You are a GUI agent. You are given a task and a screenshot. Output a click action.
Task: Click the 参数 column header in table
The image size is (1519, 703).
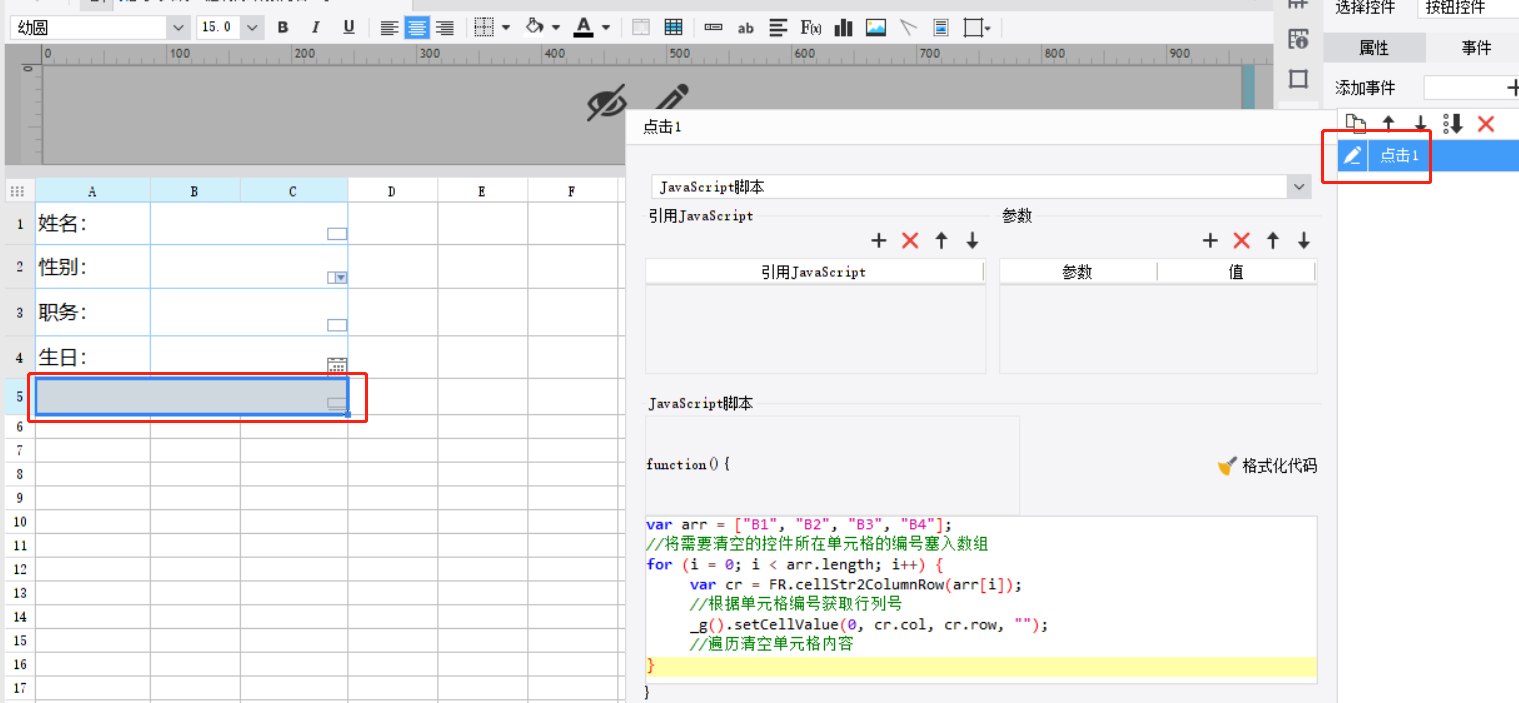click(1078, 272)
